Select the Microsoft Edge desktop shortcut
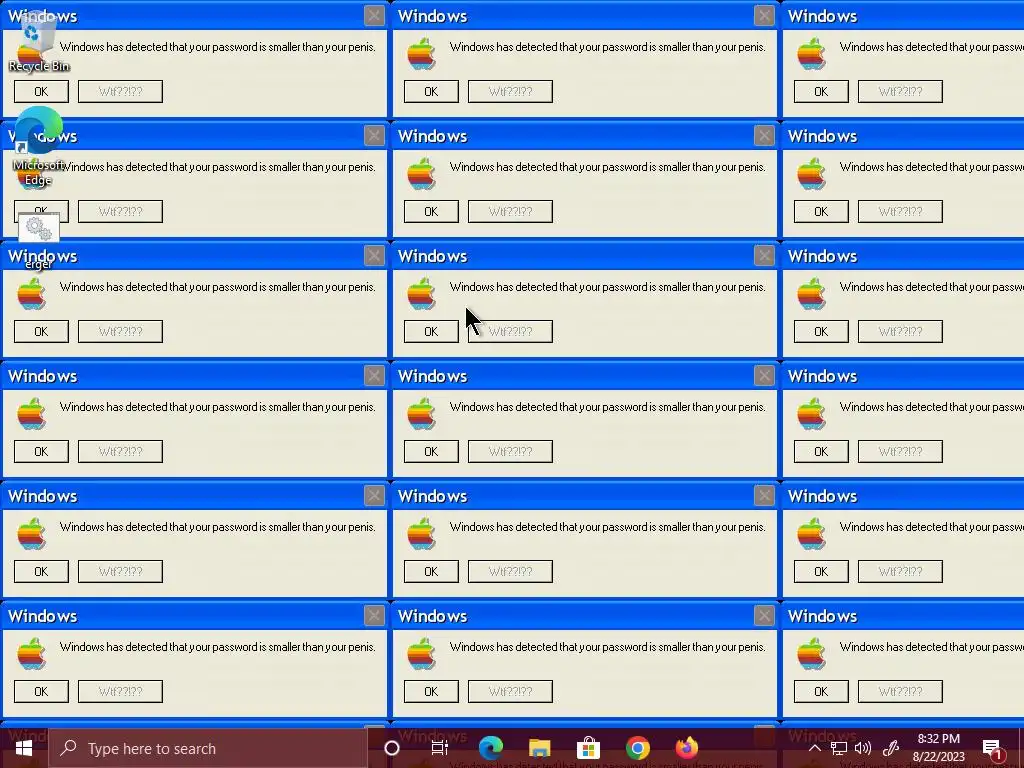 point(39,146)
